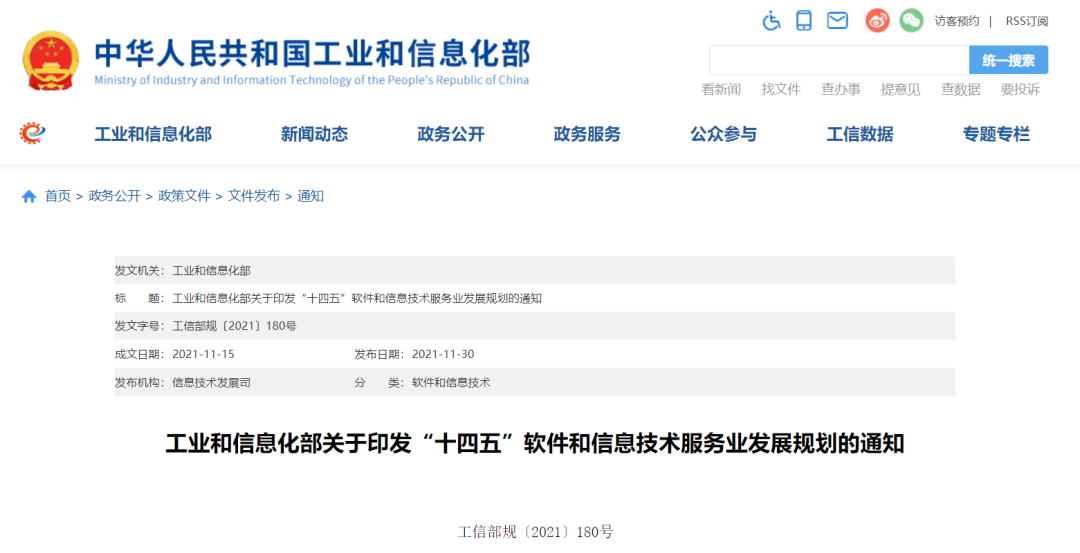Open the mobile version phone icon

[x=804, y=21]
